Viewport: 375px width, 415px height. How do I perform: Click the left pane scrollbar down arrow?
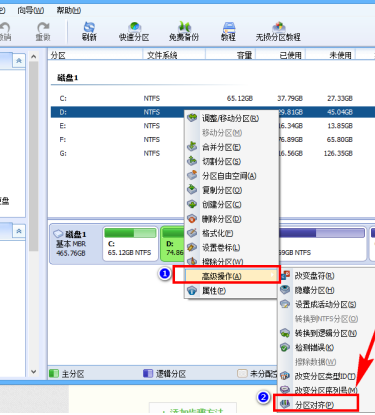click(x=34, y=372)
